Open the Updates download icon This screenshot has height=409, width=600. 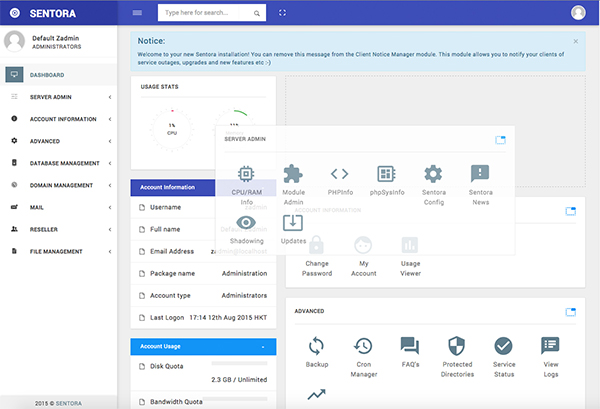tap(293, 223)
